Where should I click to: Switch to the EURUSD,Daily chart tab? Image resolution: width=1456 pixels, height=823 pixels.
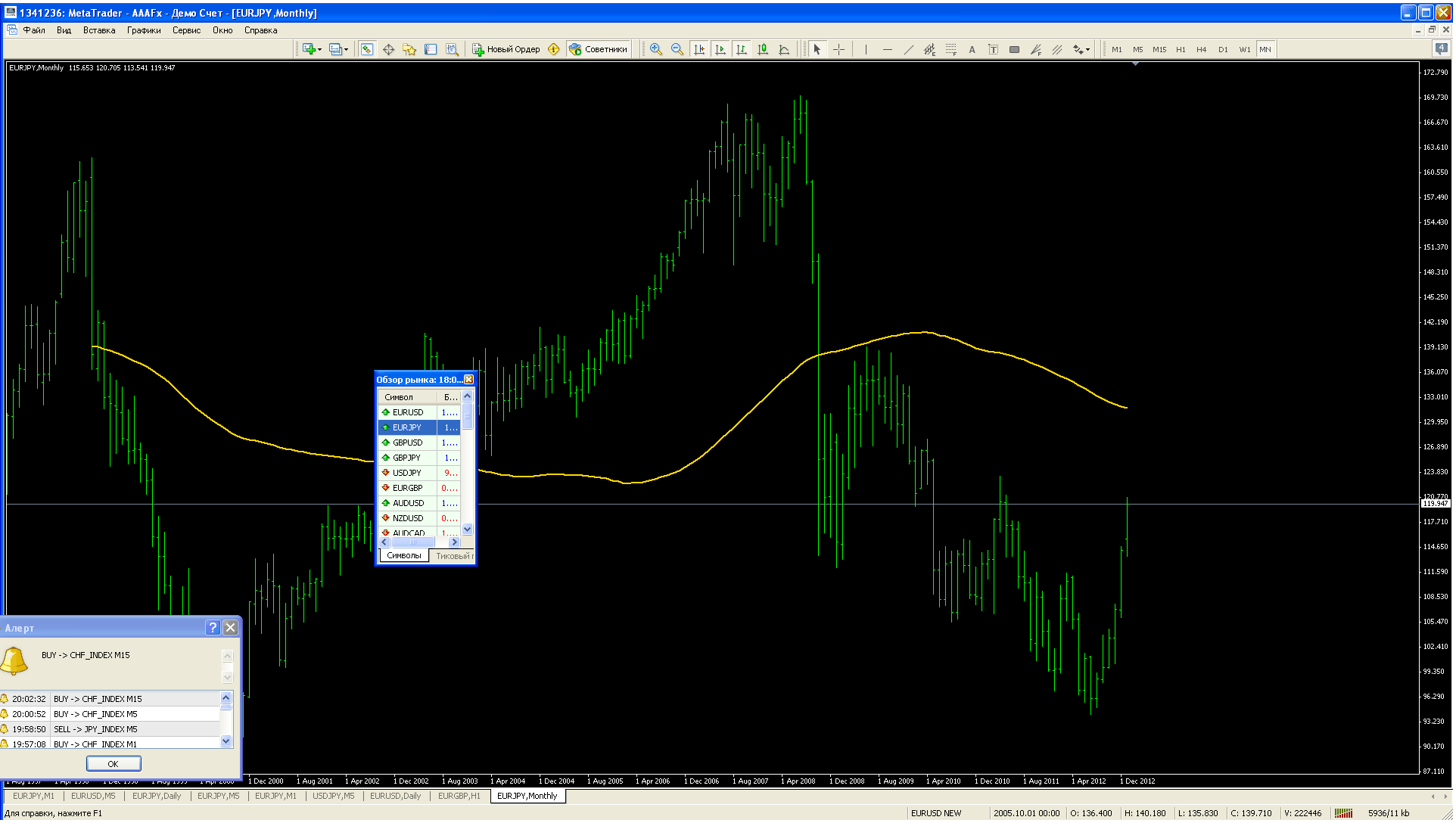[395, 796]
